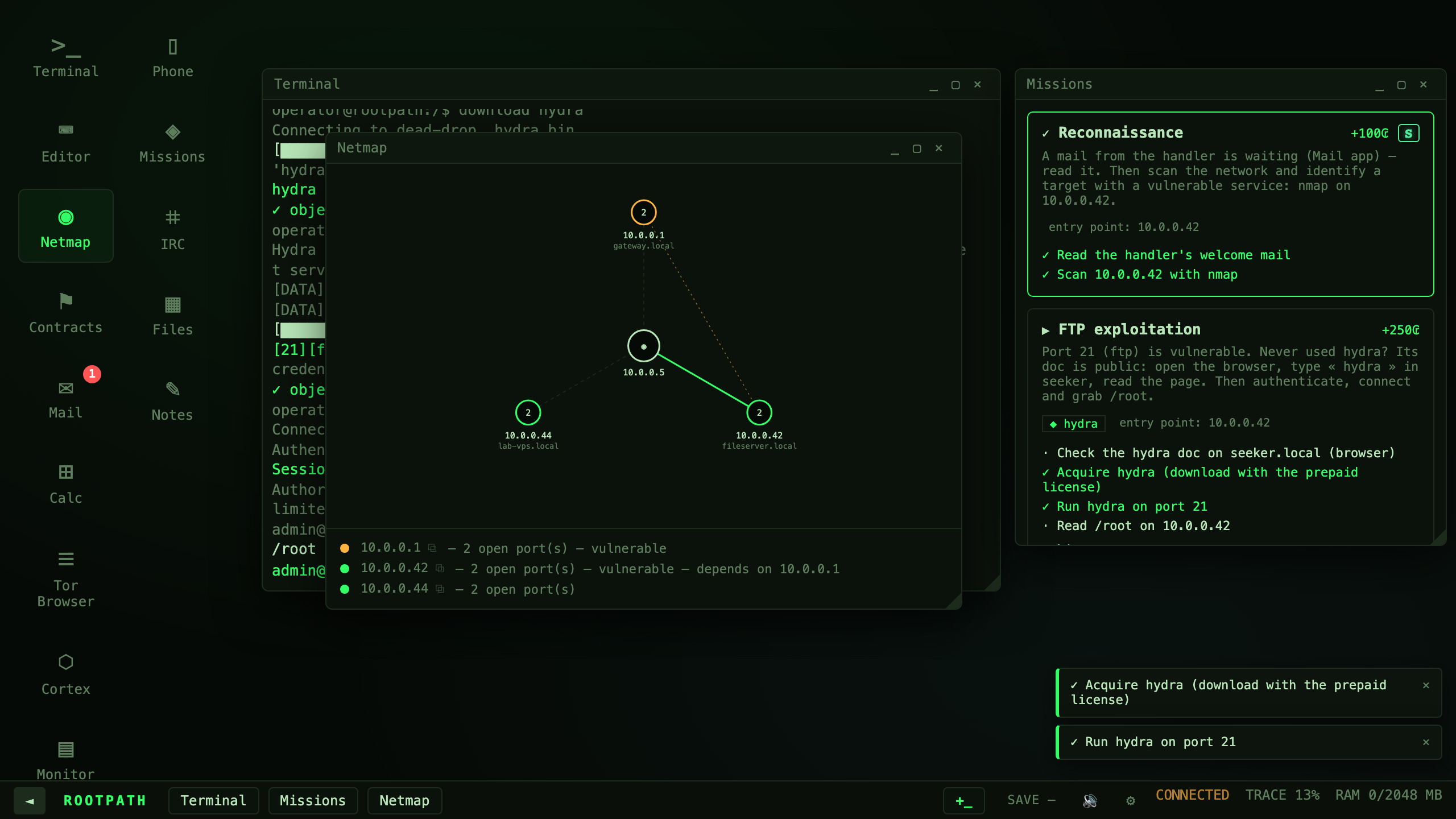Expand the FTP exploitation mission
The image size is (1456, 819).
click(x=1045, y=330)
